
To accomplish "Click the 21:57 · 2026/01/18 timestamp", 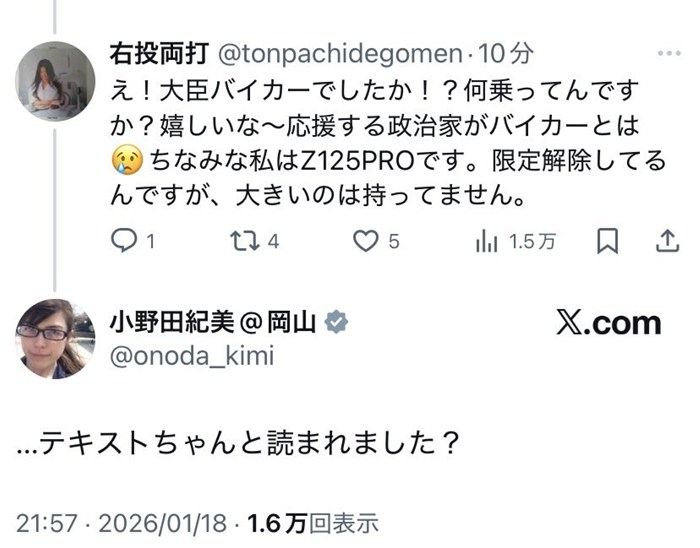I will pyautogui.click(x=124, y=522).
